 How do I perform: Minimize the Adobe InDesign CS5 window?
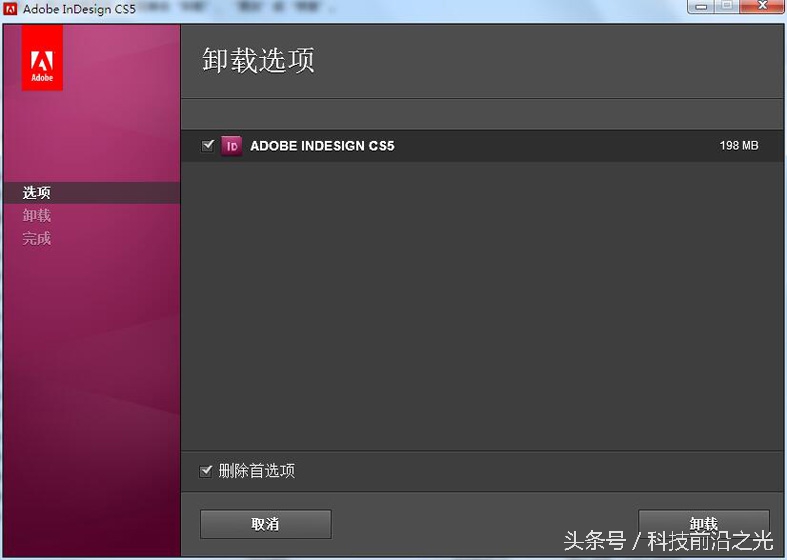[702, 7]
